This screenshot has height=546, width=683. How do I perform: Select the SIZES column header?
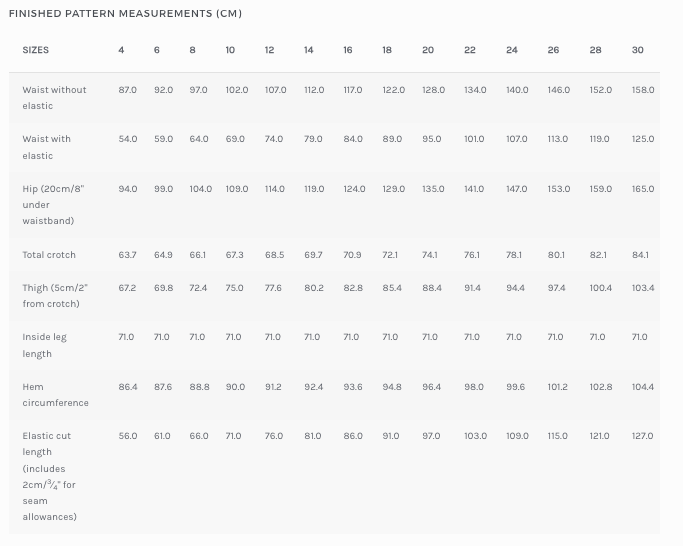pyautogui.click(x=36, y=50)
